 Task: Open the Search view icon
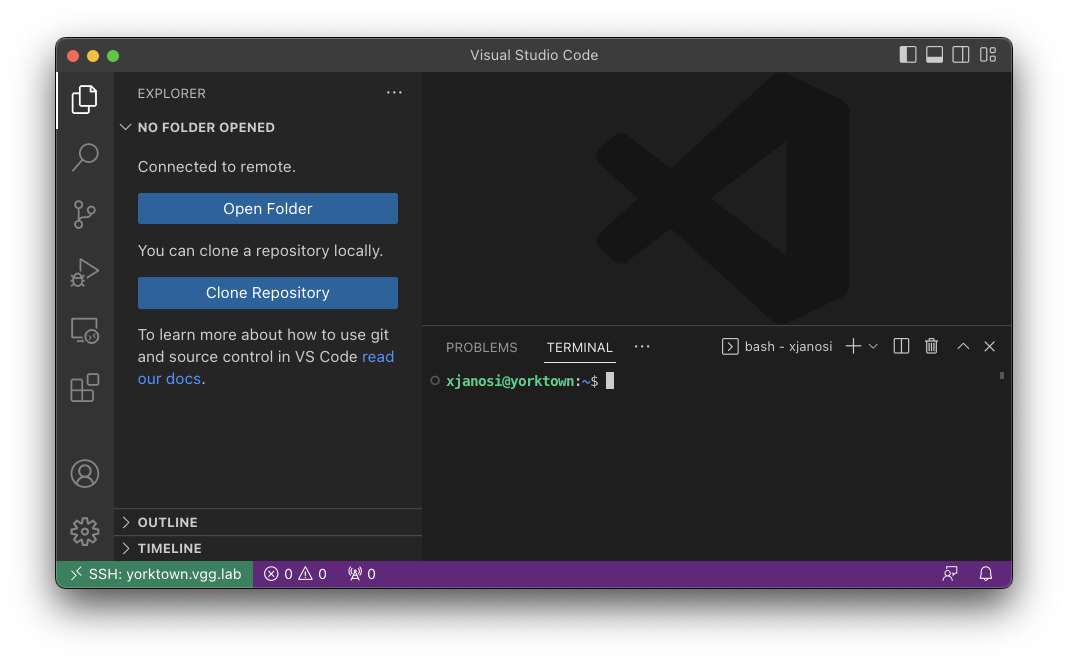[84, 157]
